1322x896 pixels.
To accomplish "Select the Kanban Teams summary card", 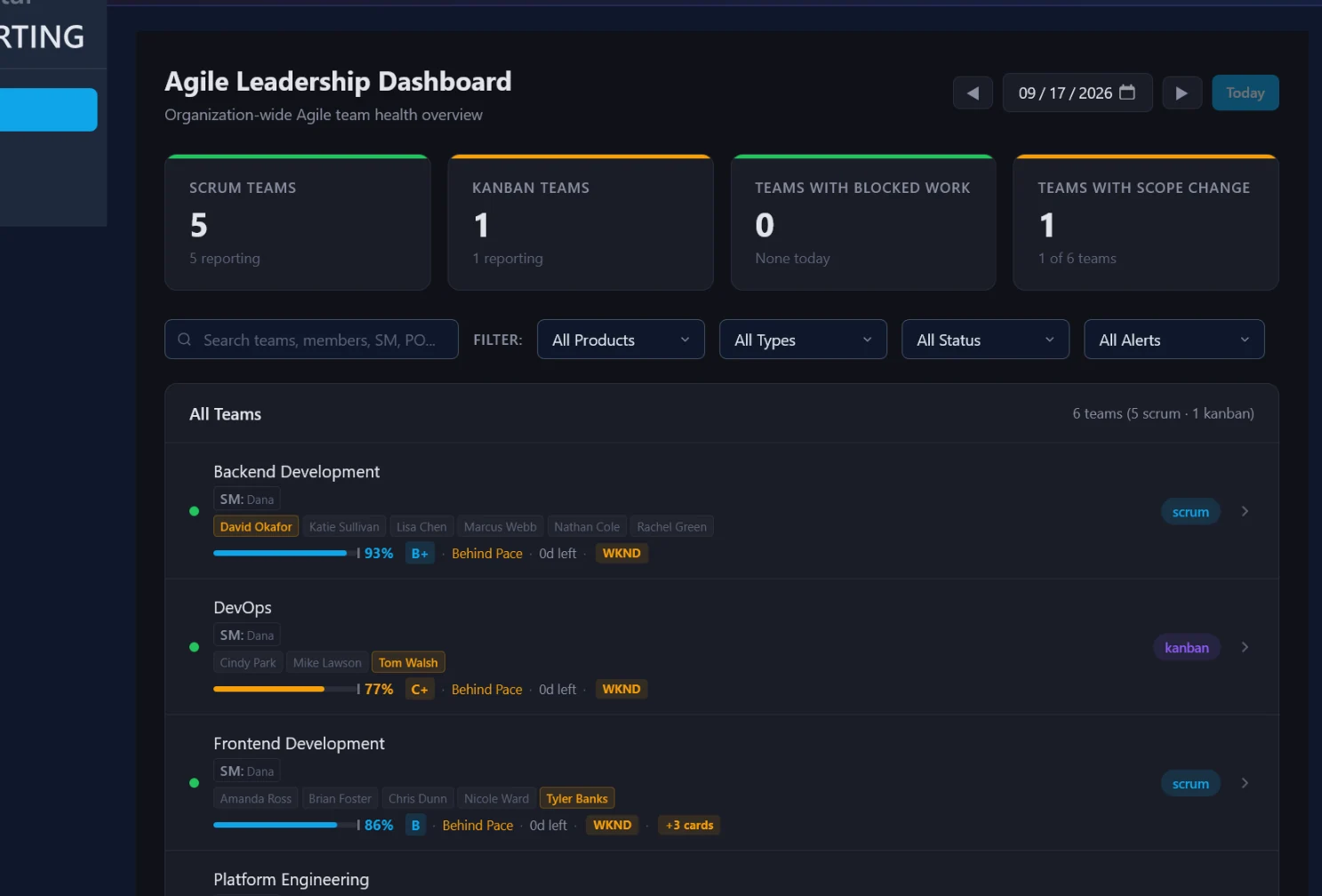I will (x=581, y=222).
